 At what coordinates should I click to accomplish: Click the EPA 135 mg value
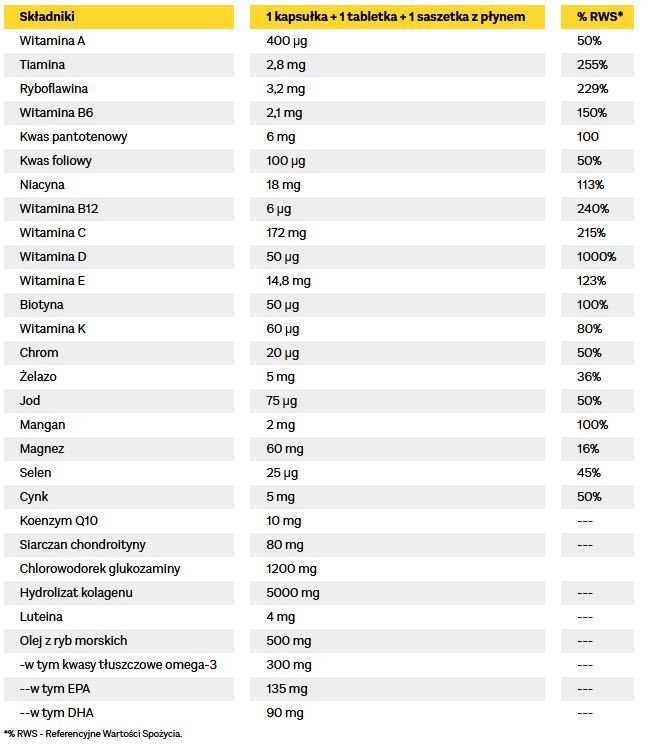[287, 689]
